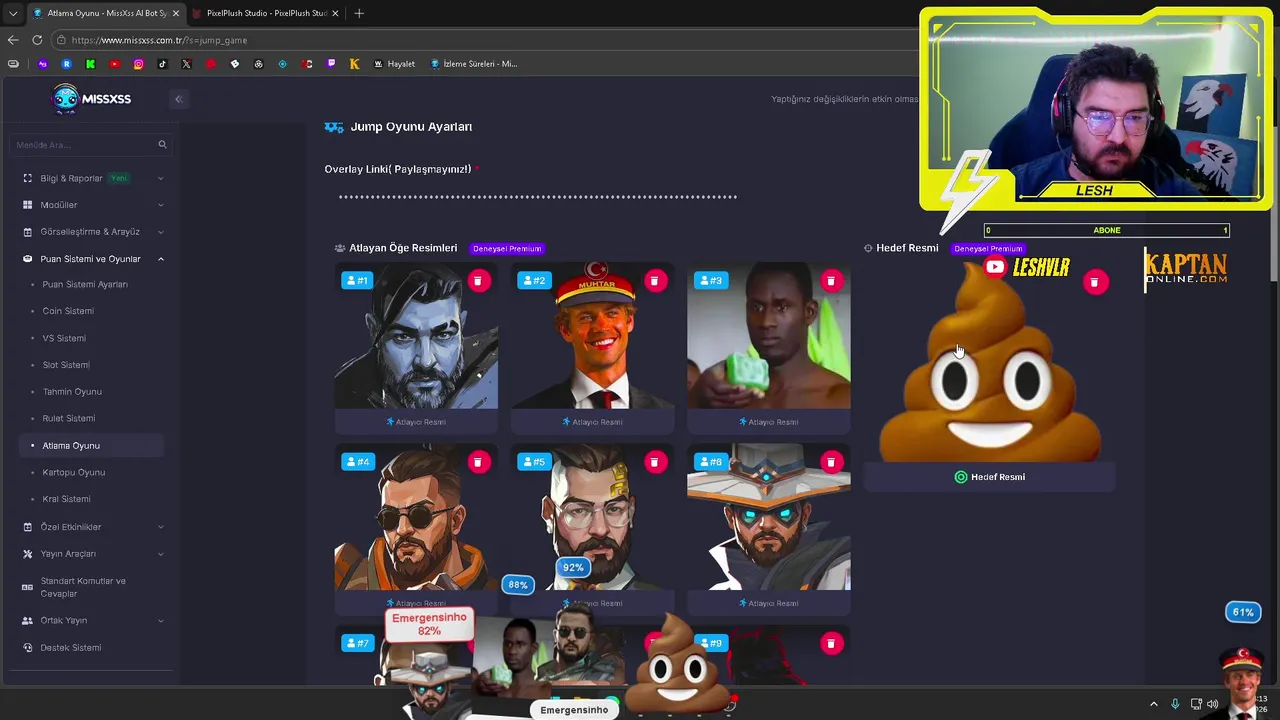Delete jumper image #2 Muhtar
This screenshot has height=720, width=1280.
click(x=654, y=281)
